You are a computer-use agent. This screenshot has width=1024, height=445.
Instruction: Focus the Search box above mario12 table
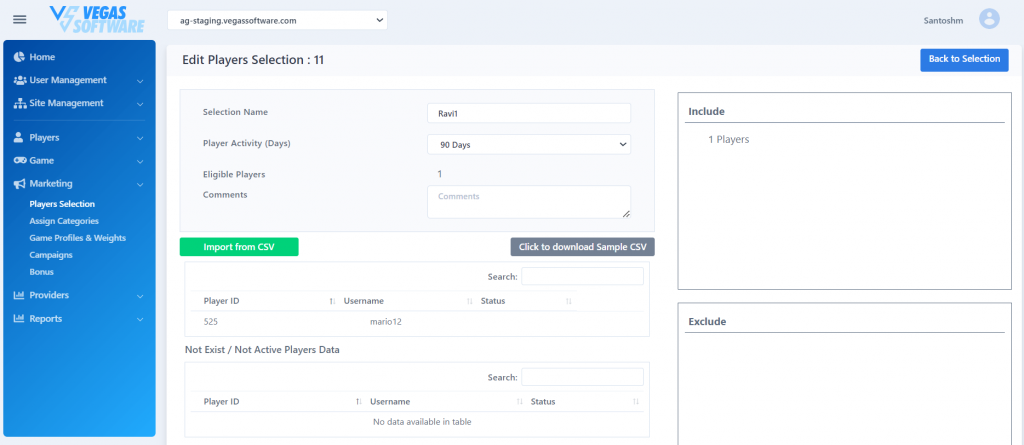[x=583, y=276]
